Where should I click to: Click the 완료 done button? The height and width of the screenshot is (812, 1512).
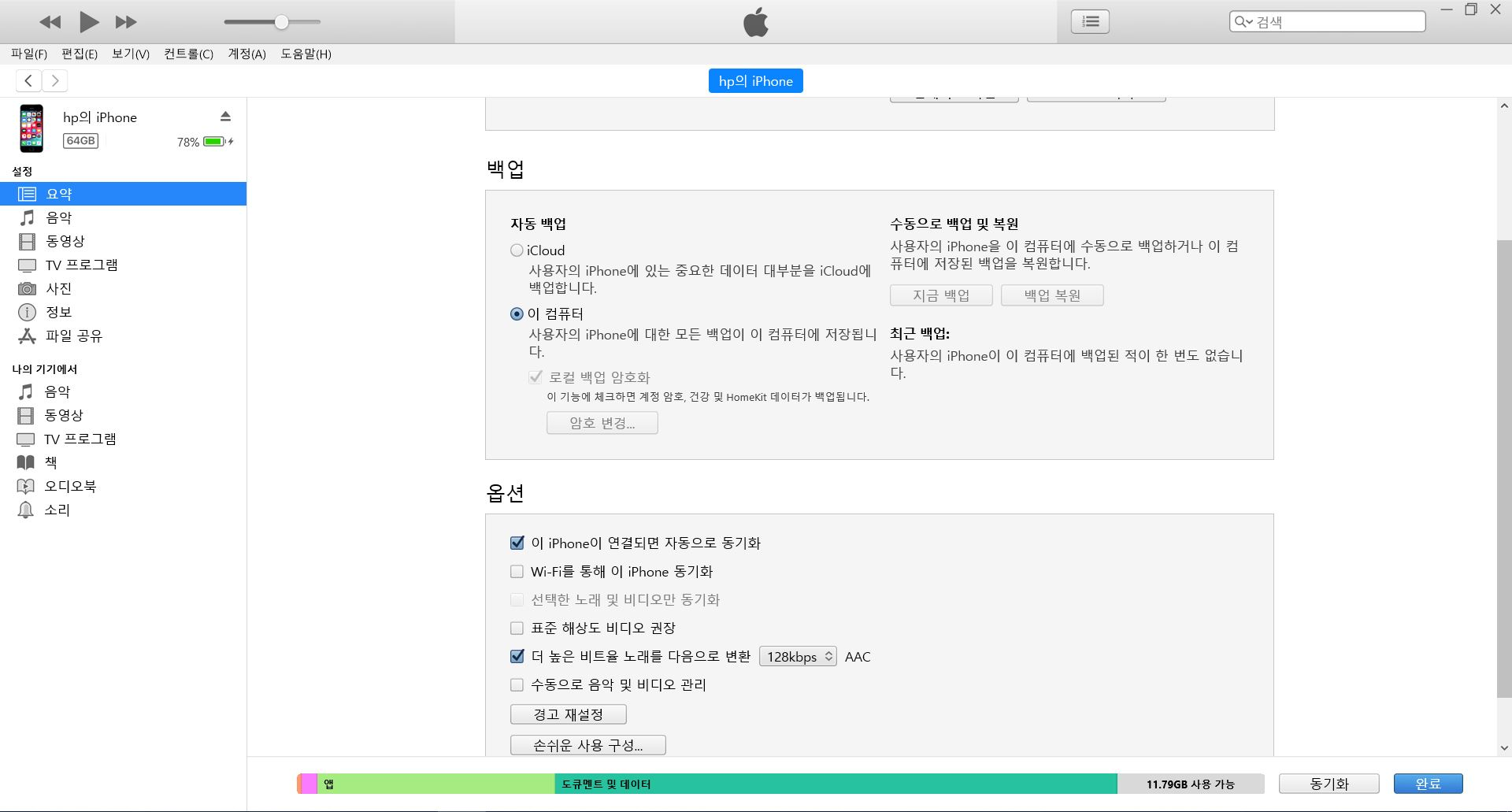[1429, 784]
